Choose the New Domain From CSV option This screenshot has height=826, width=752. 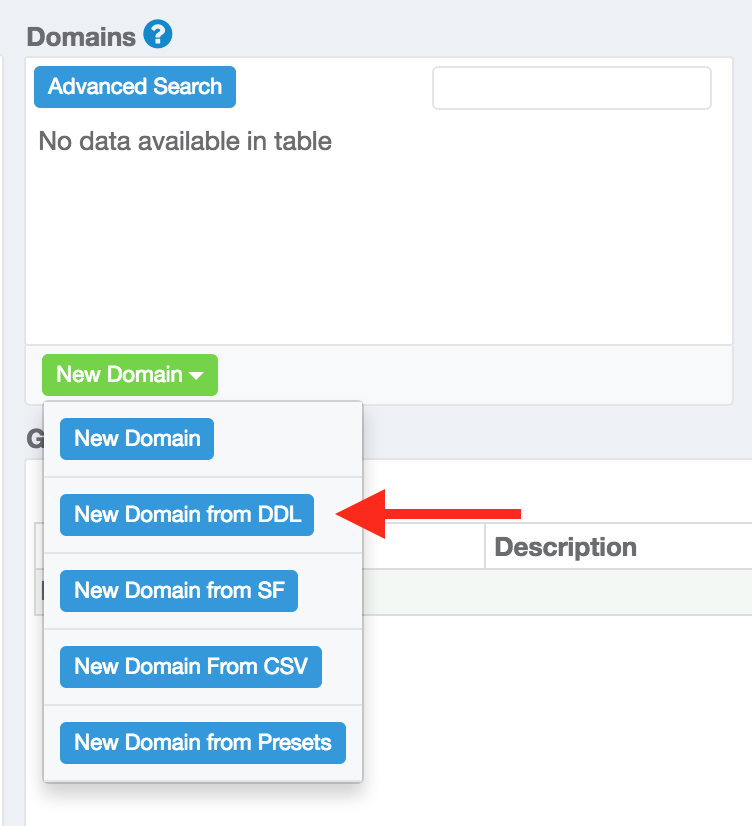click(x=190, y=667)
